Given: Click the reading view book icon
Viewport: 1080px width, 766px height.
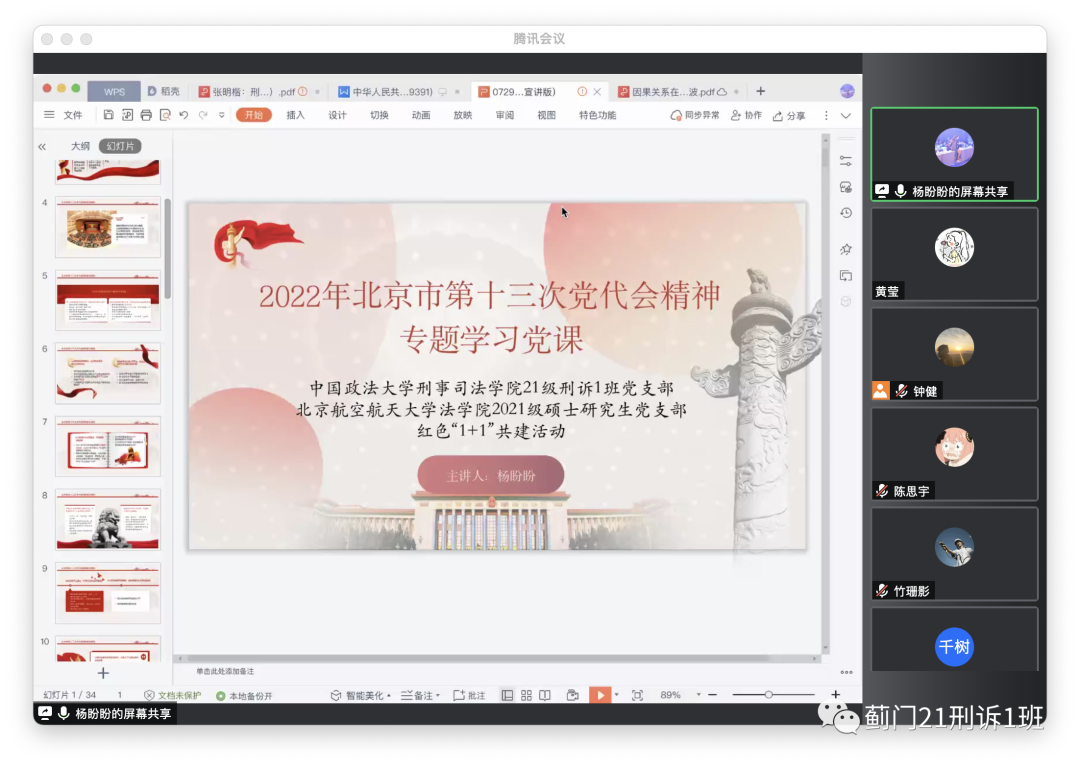Looking at the screenshot, I should tap(545, 696).
